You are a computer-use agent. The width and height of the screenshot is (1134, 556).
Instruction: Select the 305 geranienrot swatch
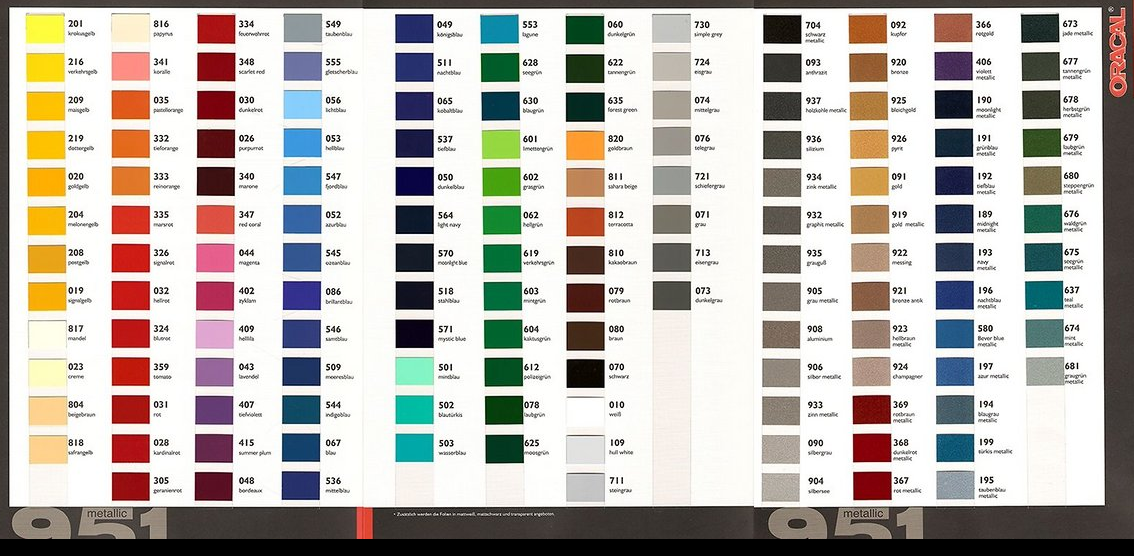click(130, 487)
